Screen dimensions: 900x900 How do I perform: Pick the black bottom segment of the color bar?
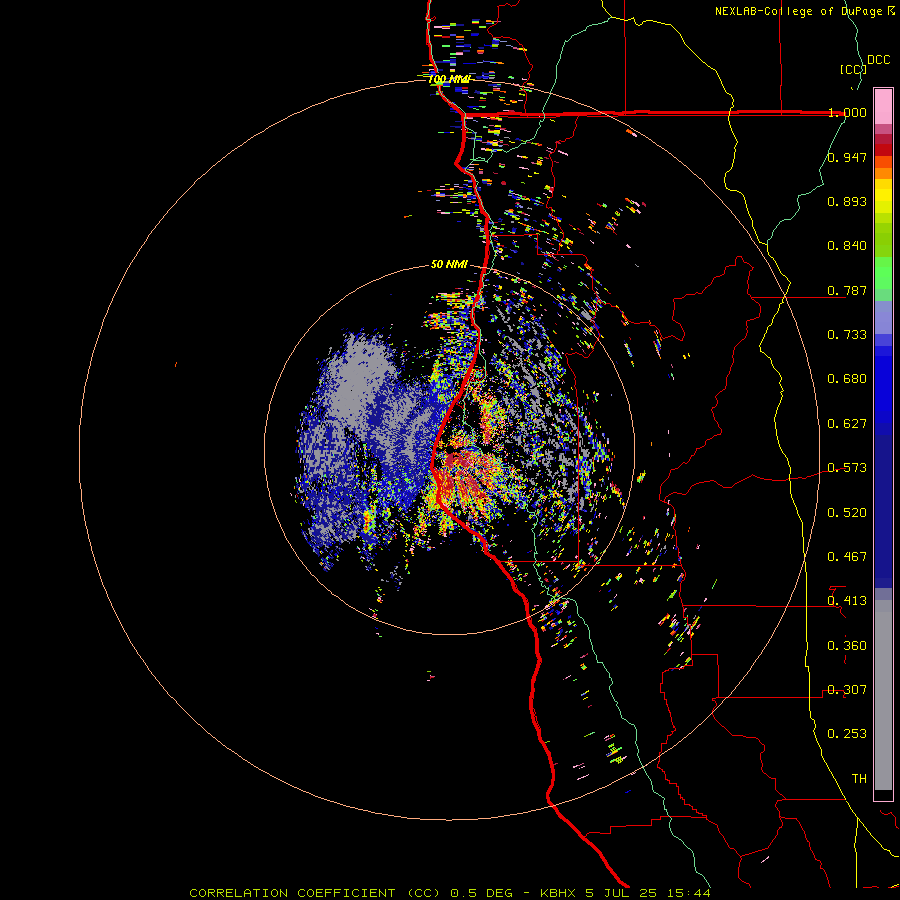tap(883, 794)
